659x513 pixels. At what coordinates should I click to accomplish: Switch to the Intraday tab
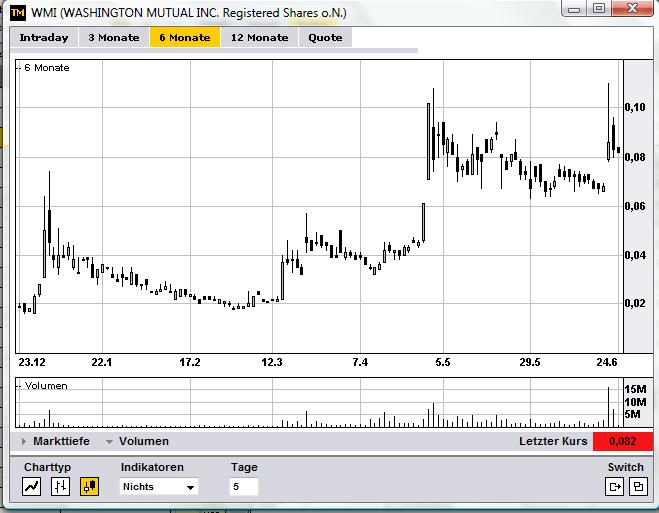pos(44,37)
